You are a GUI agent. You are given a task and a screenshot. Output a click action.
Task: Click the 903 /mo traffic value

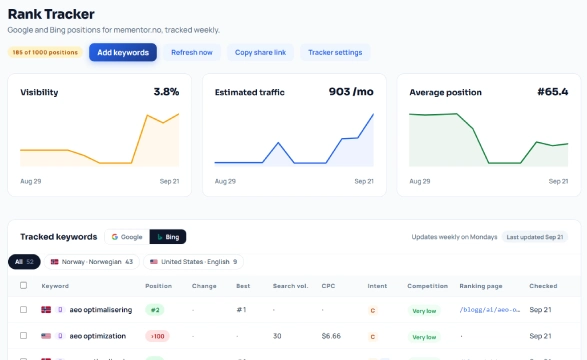pyautogui.click(x=351, y=92)
